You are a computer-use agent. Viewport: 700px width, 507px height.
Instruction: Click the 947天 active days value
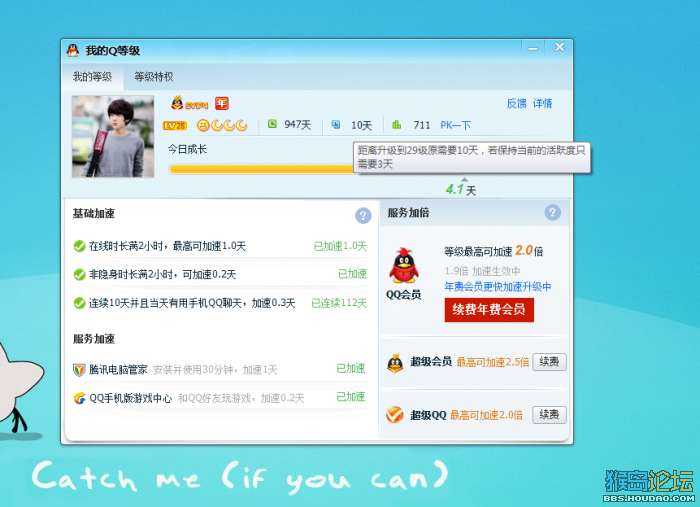click(297, 125)
